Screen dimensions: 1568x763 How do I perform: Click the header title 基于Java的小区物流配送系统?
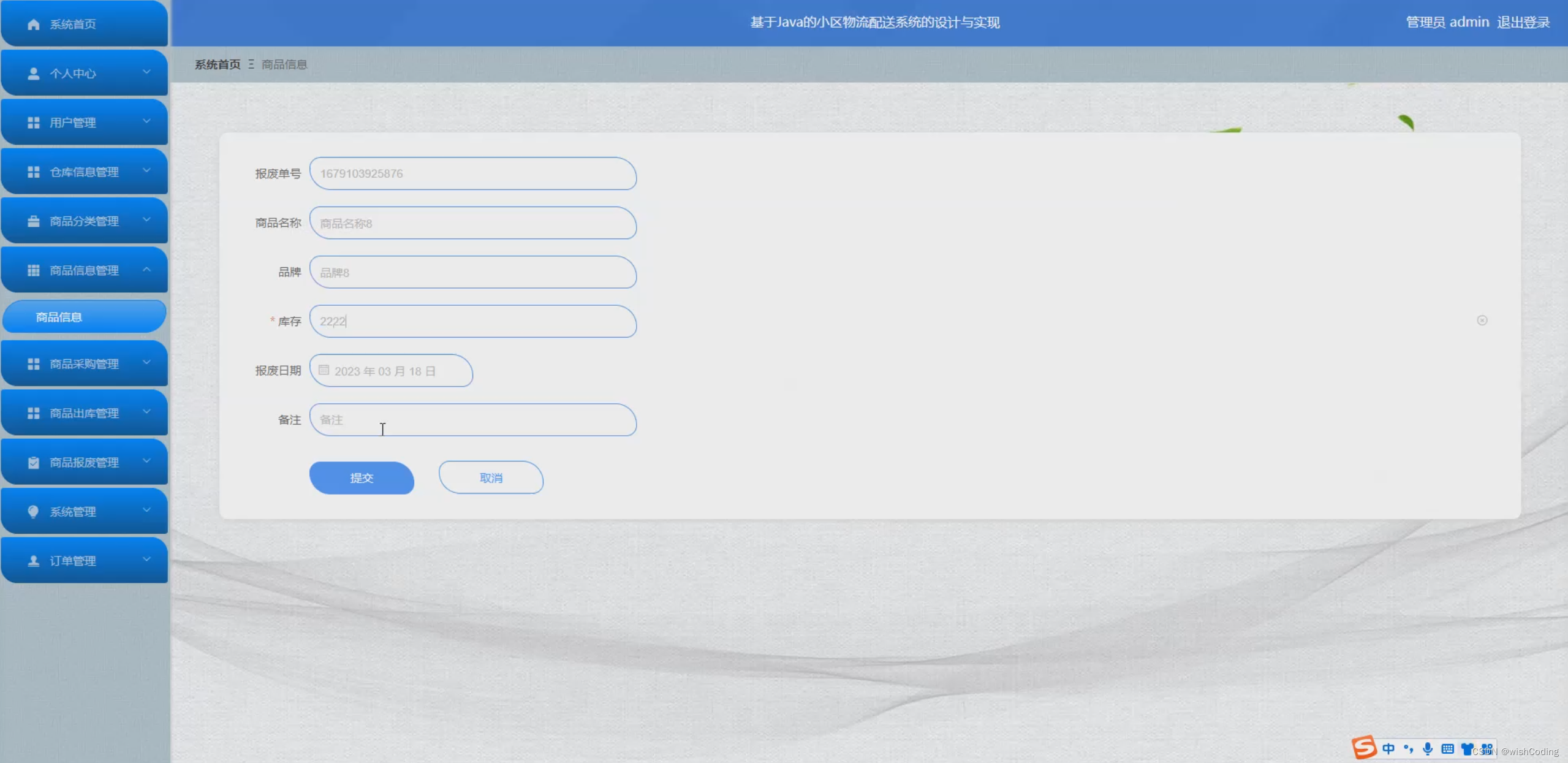point(875,23)
